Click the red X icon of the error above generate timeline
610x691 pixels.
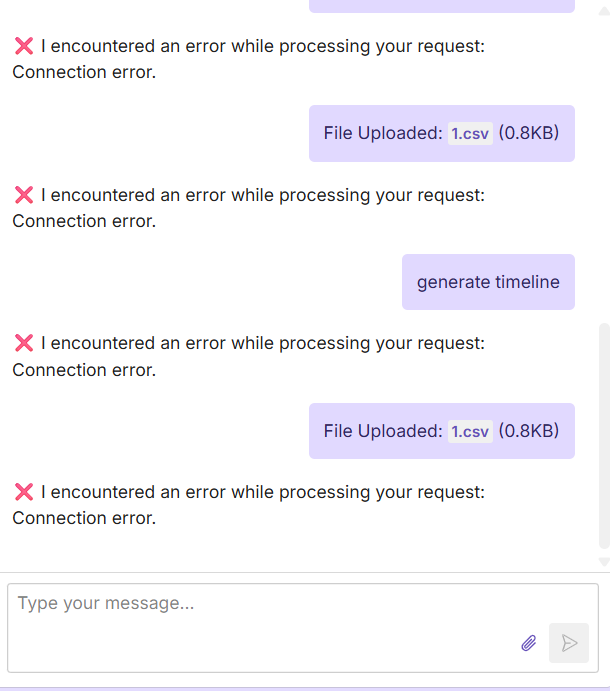[24, 195]
